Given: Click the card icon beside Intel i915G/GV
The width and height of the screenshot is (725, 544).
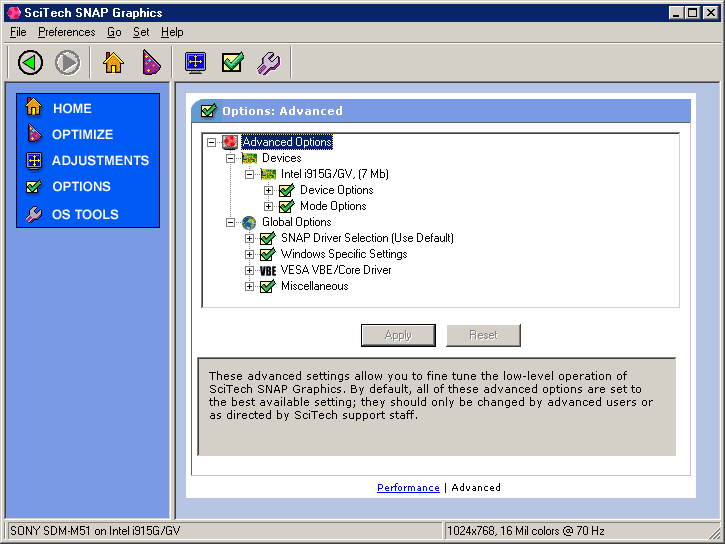Looking at the screenshot, I should (268, 174).
